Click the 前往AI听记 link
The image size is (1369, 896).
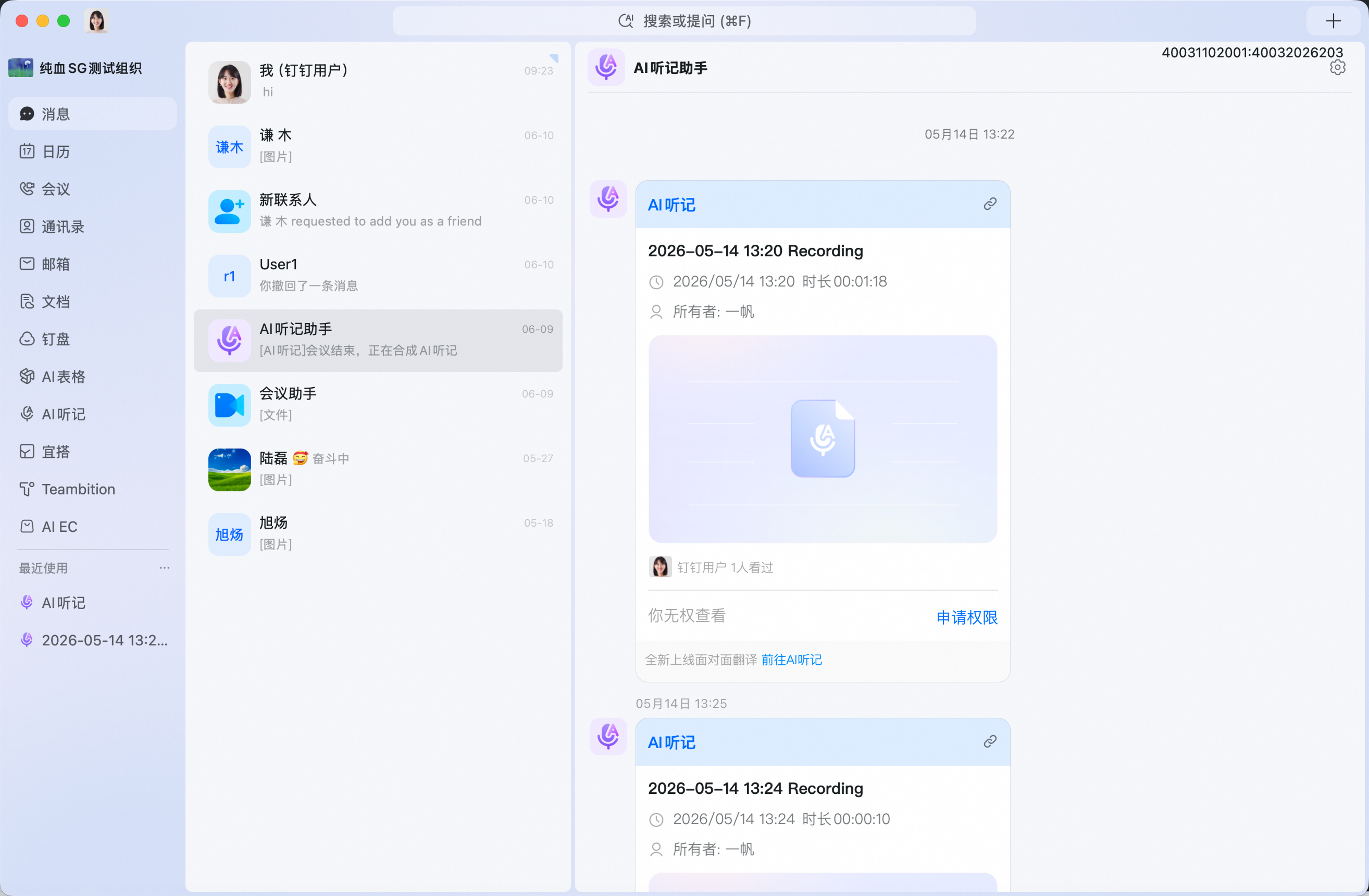792,660
